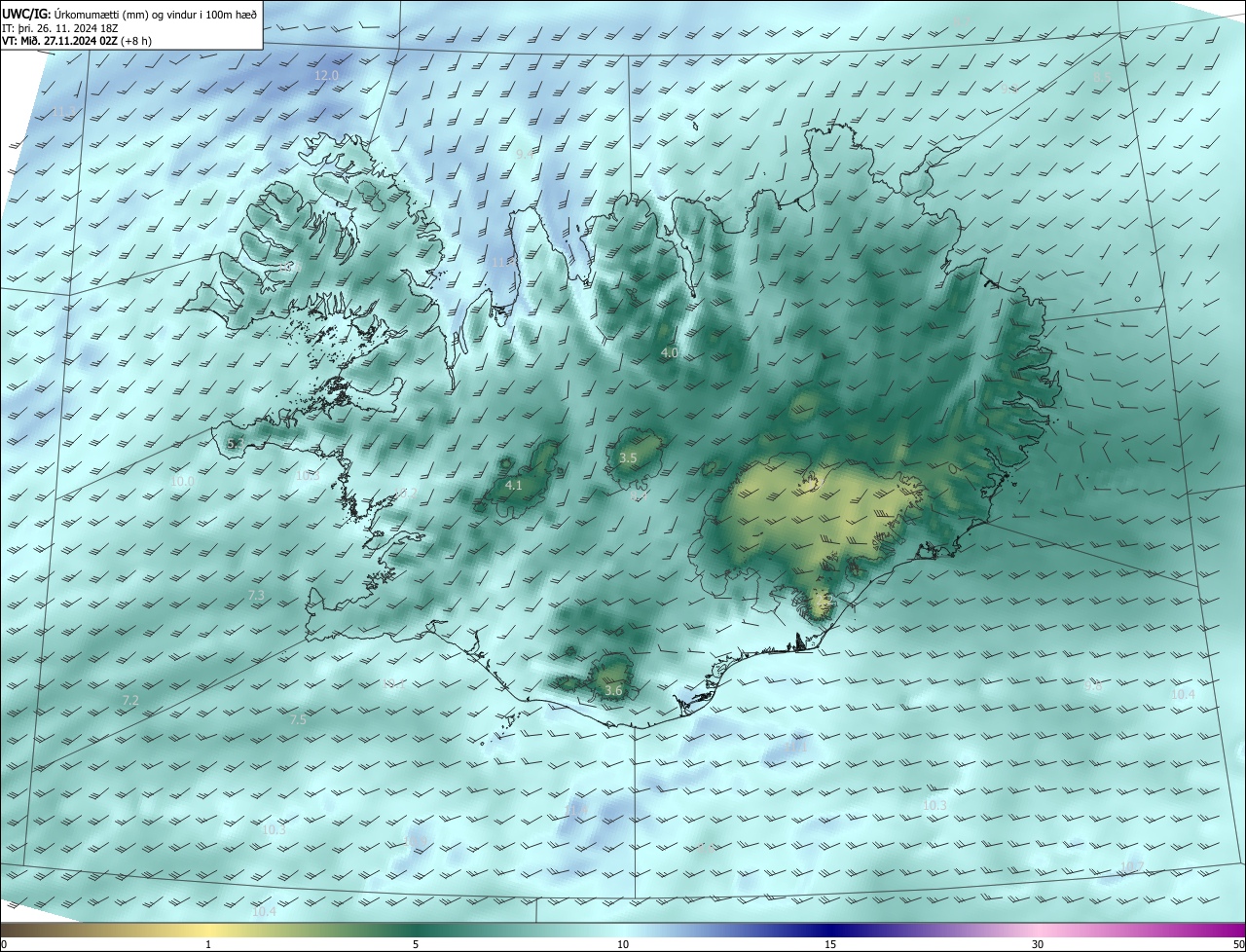Click the colorbar tick label 0
Screen dimensions: 1246x952
coord(4,944)
